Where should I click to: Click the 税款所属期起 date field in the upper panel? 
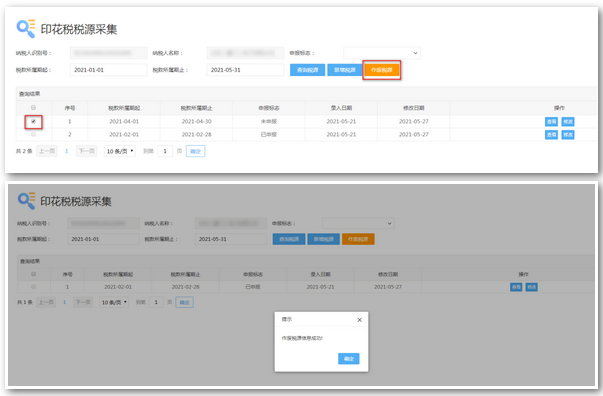click(x=108, y=70)
